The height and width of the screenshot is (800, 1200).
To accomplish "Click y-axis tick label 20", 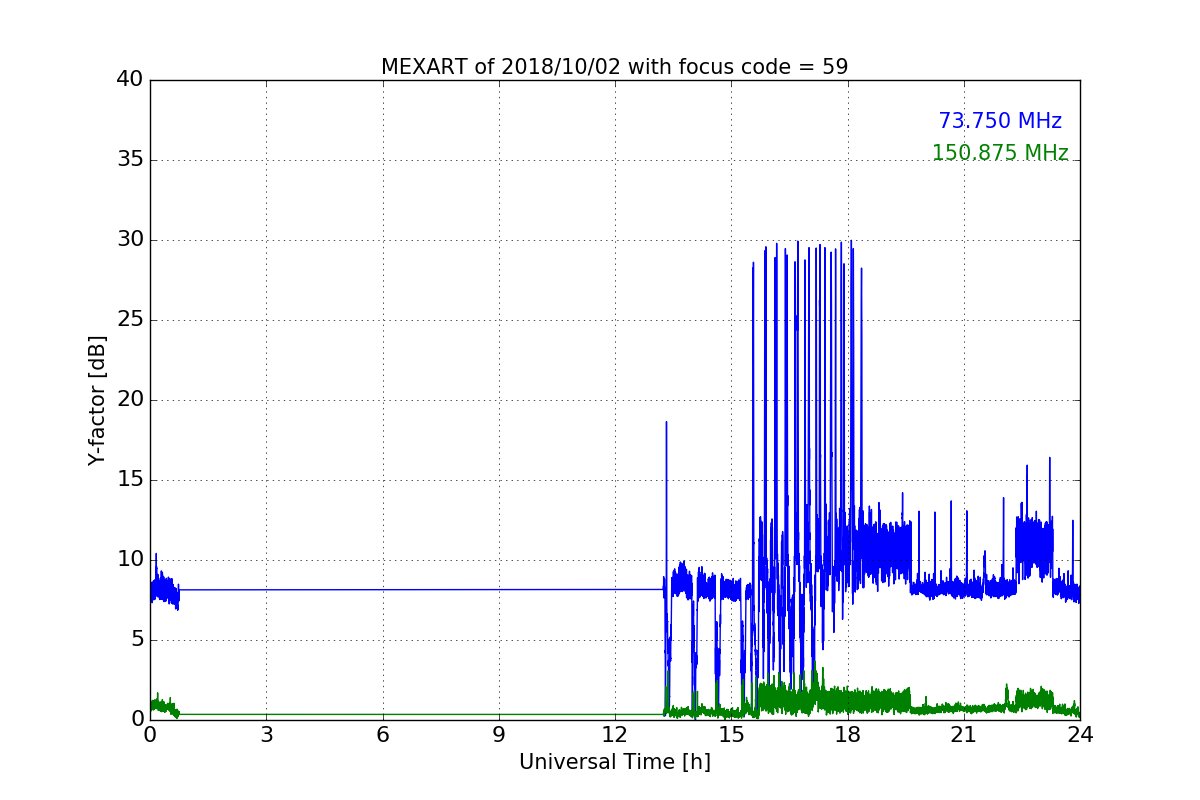I will point(130,399).
